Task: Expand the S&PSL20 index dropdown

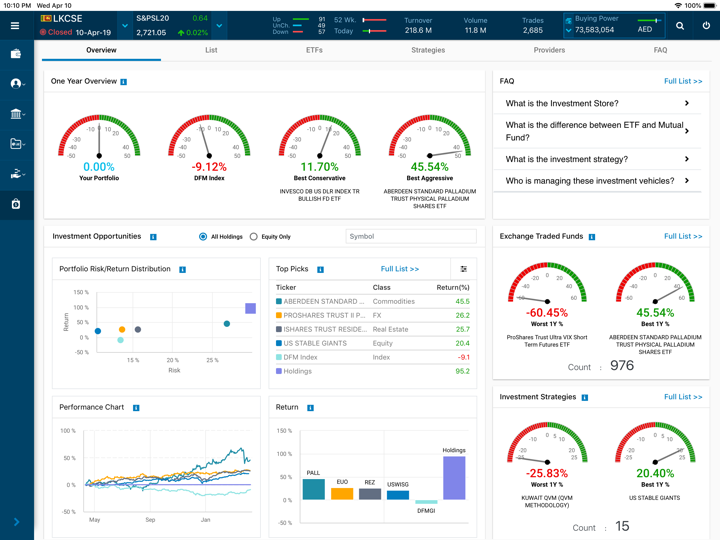Action: click(x=219, y=26)
